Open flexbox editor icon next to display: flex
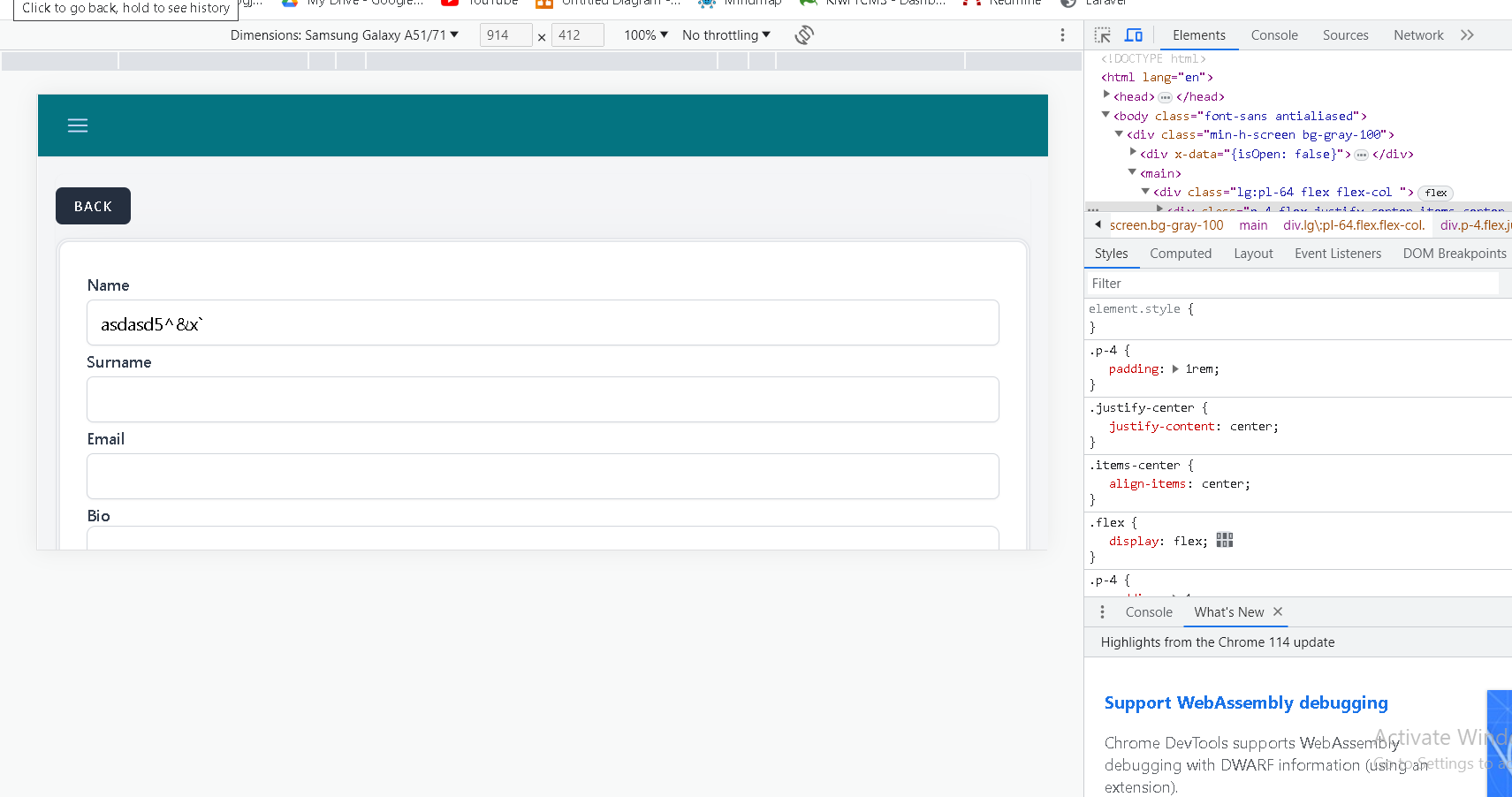 pyautogui.click(x=1224, y=541)
